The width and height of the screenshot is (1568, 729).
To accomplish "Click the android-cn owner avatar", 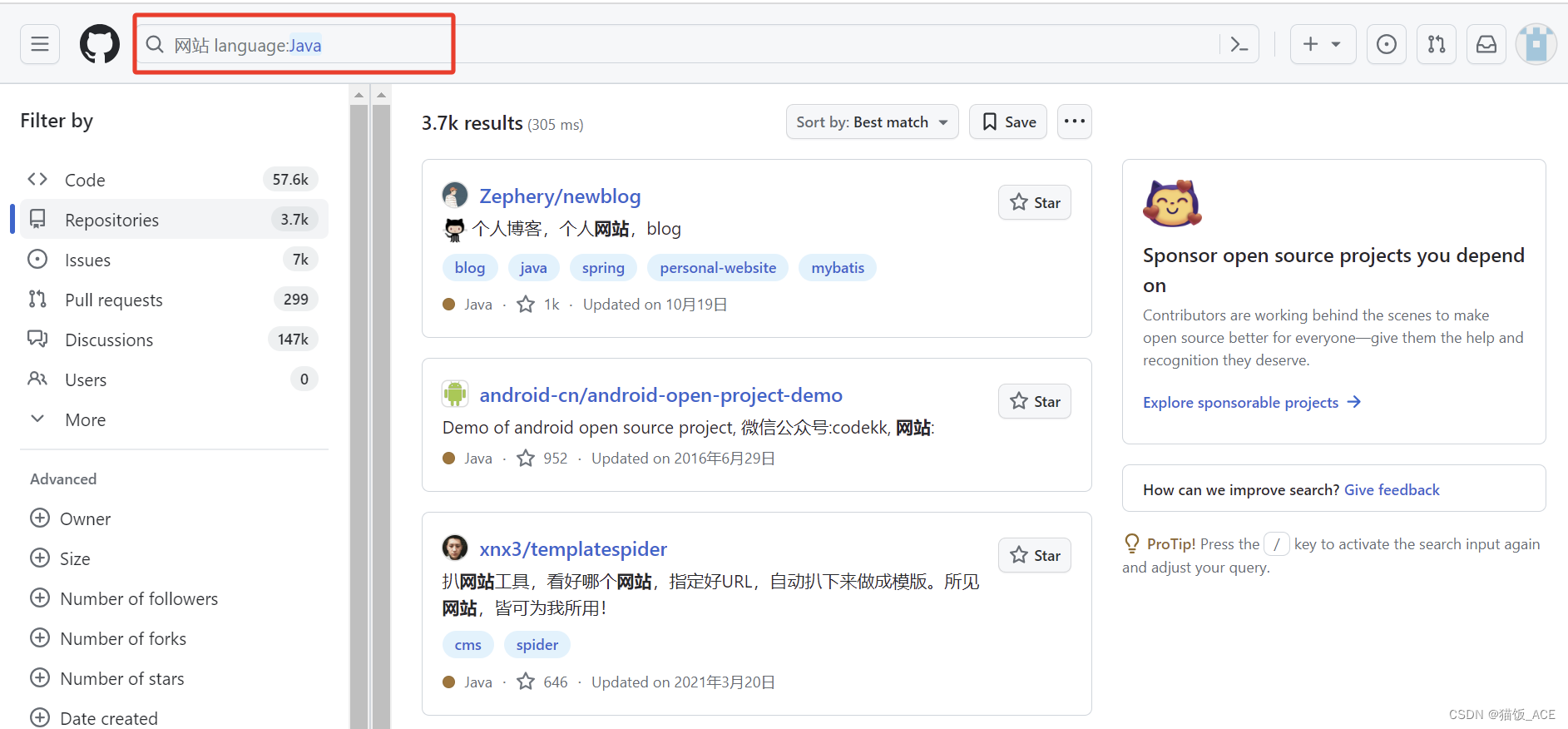I will pos(455,394).
